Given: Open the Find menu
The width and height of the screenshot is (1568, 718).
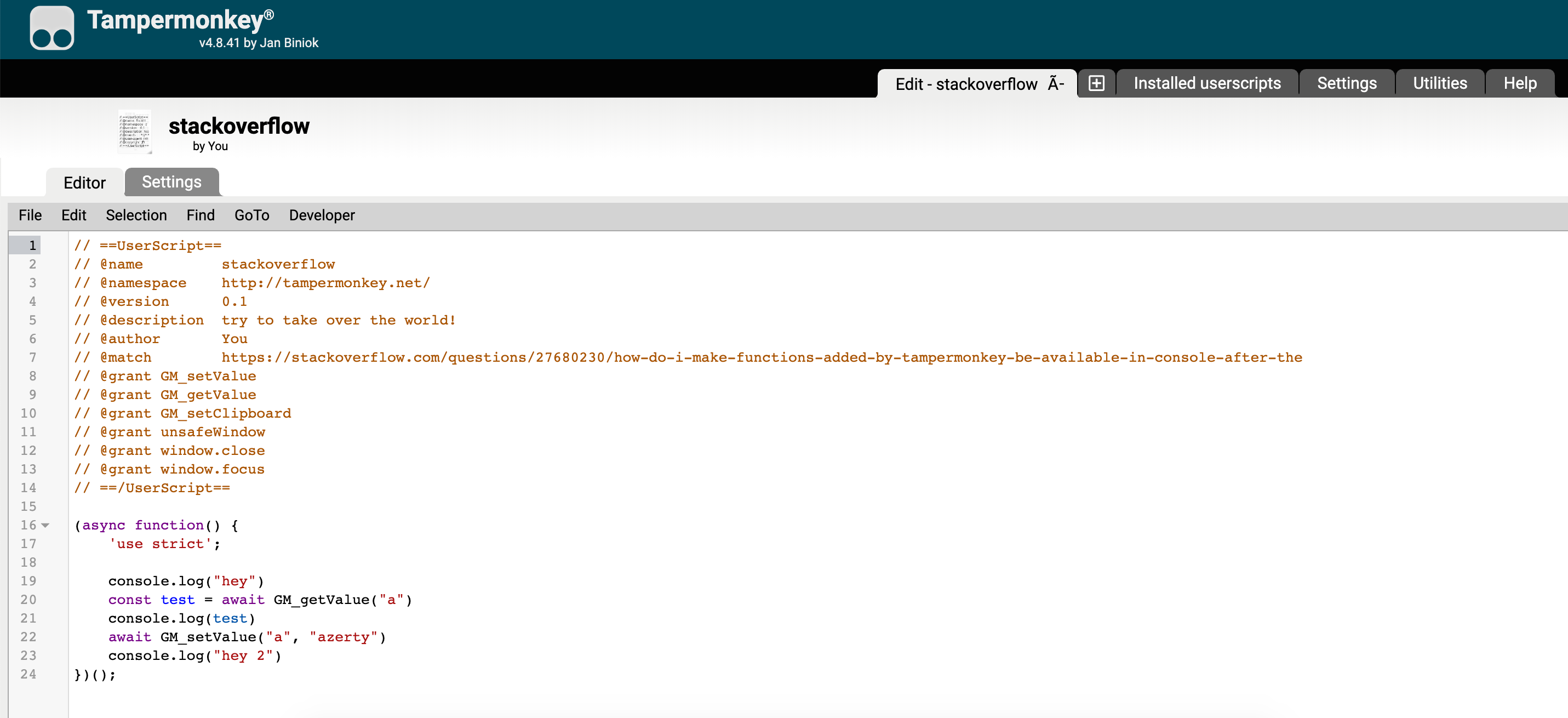Looking at the screenshot, I should (x=201, y=215).
